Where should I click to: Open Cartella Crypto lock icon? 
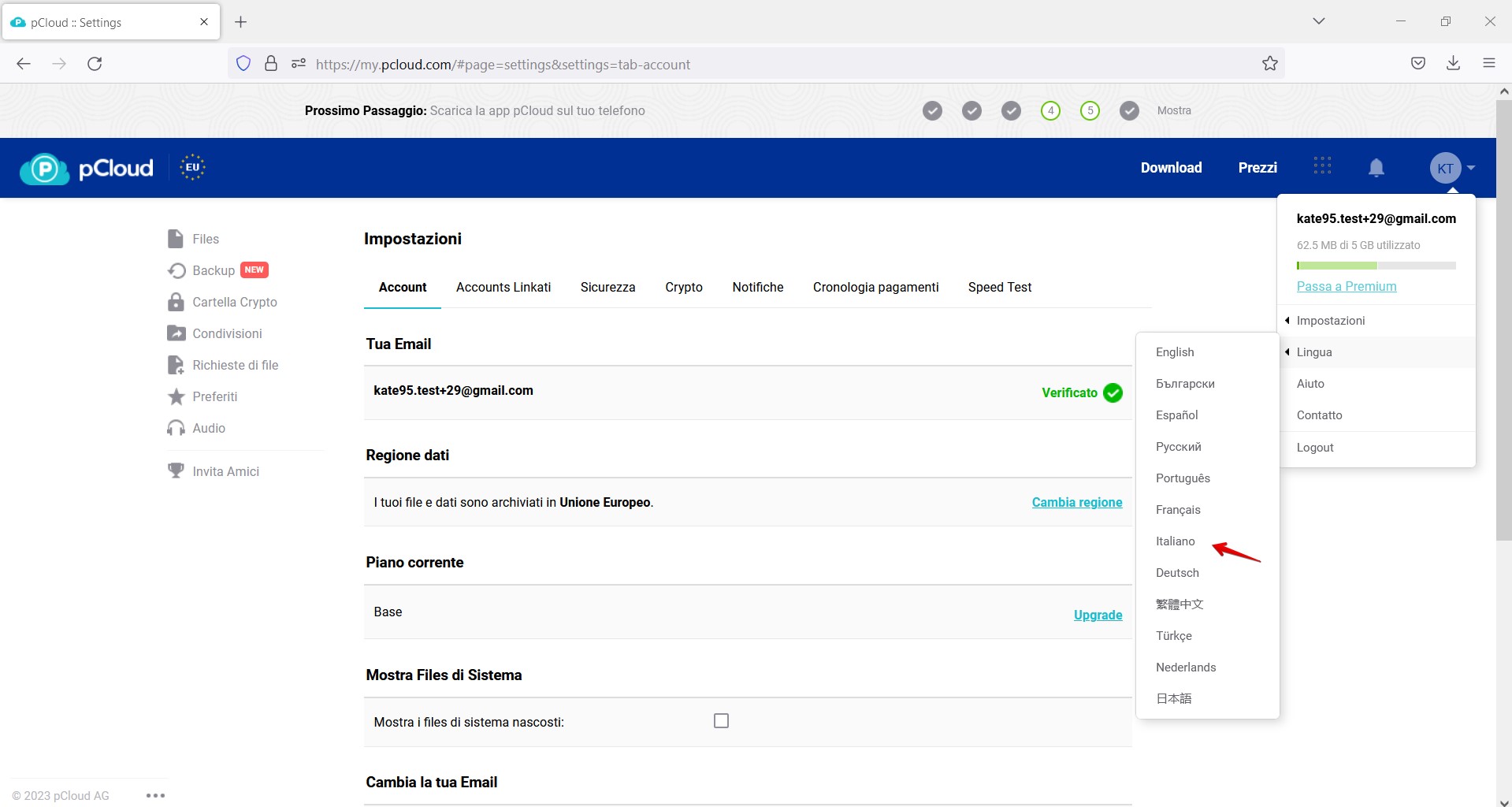point(176,302)
